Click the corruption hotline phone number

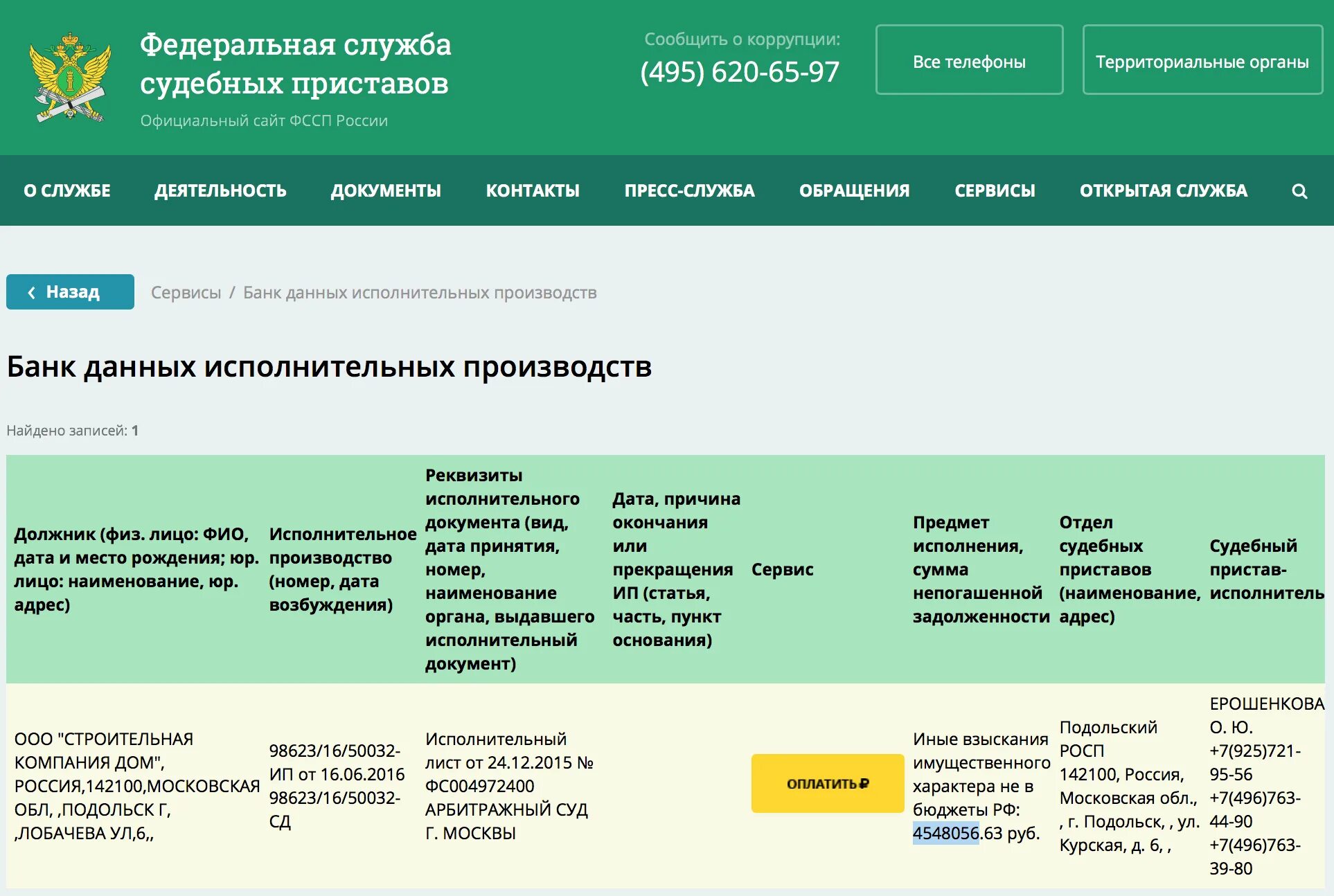[739, 72]
